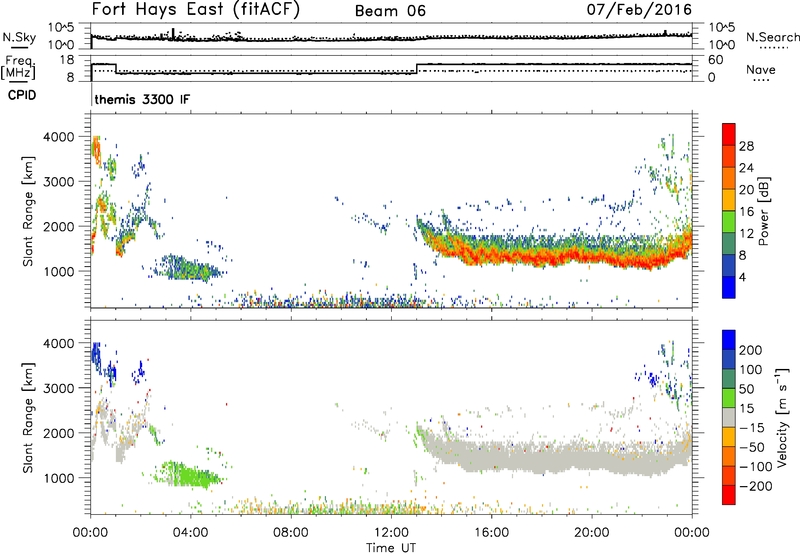
Task: Click the "-100" Velocity colorbar tick label
Action: click(x=756, y=467)
